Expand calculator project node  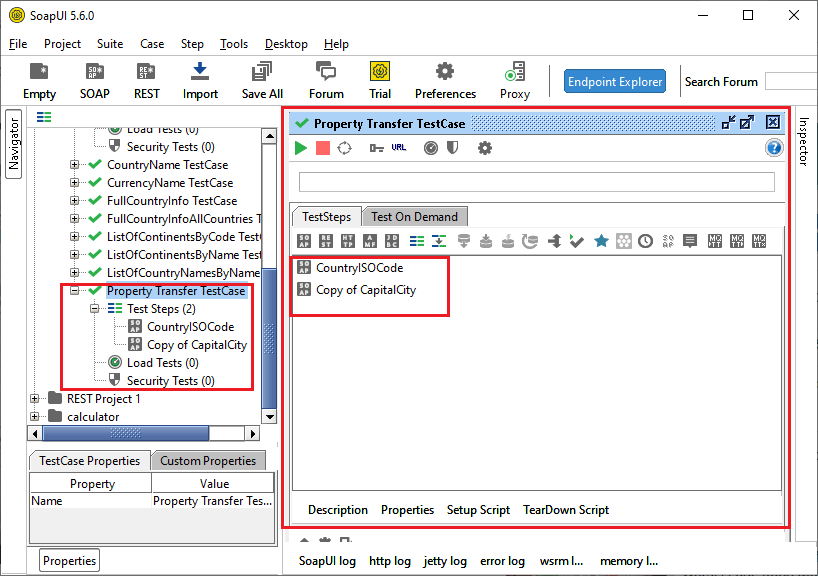click(x=34, y=416)
